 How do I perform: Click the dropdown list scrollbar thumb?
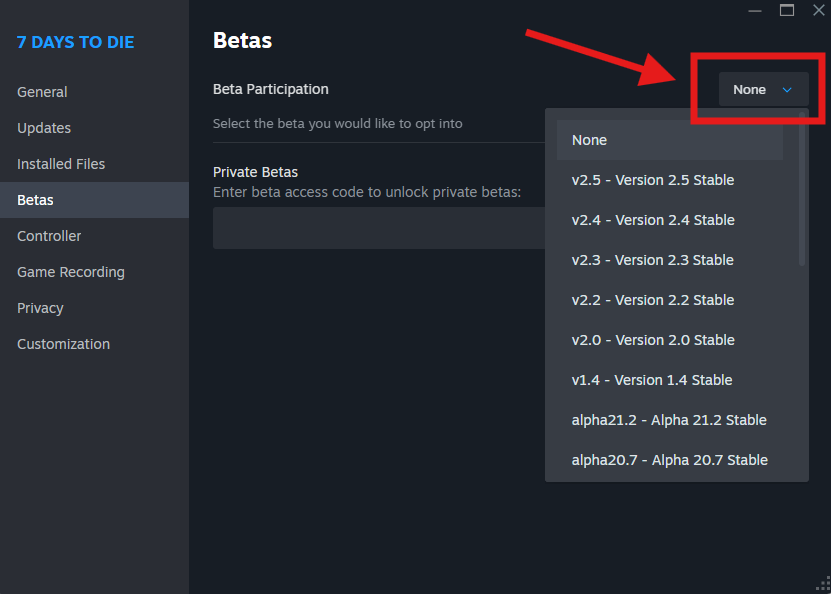[802, 188]
